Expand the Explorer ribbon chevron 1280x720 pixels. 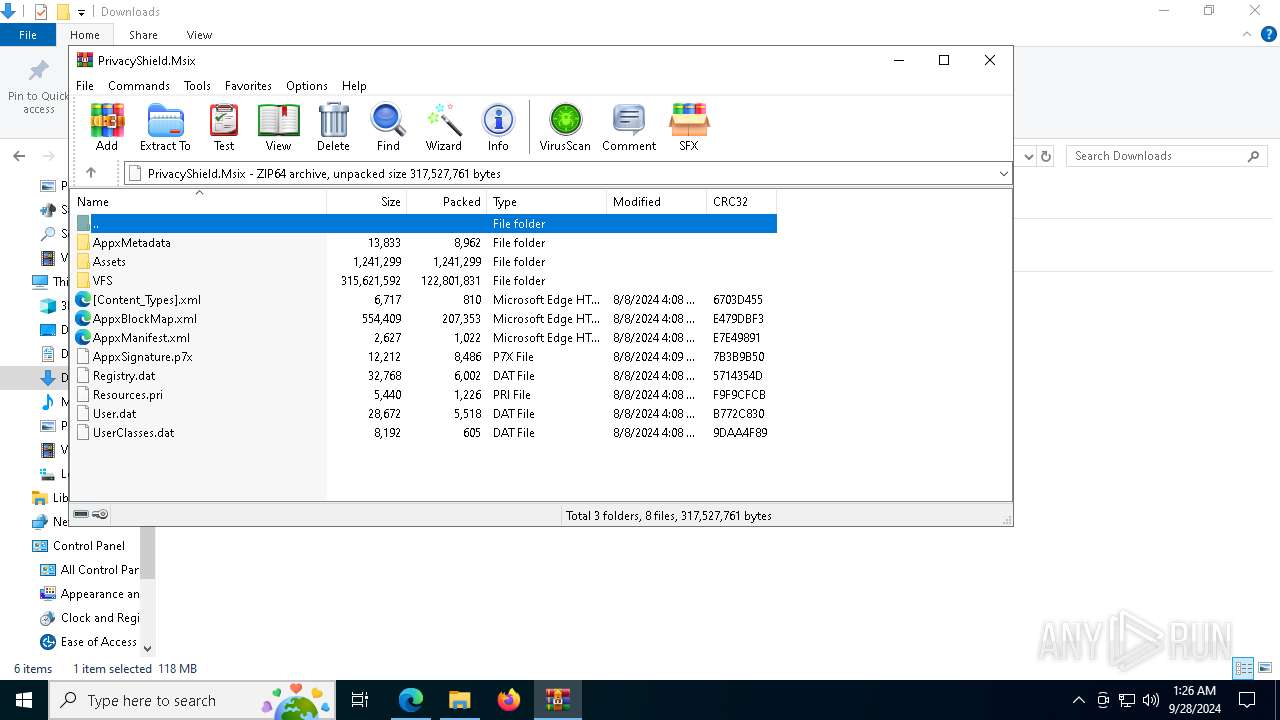pos(1246,34)
